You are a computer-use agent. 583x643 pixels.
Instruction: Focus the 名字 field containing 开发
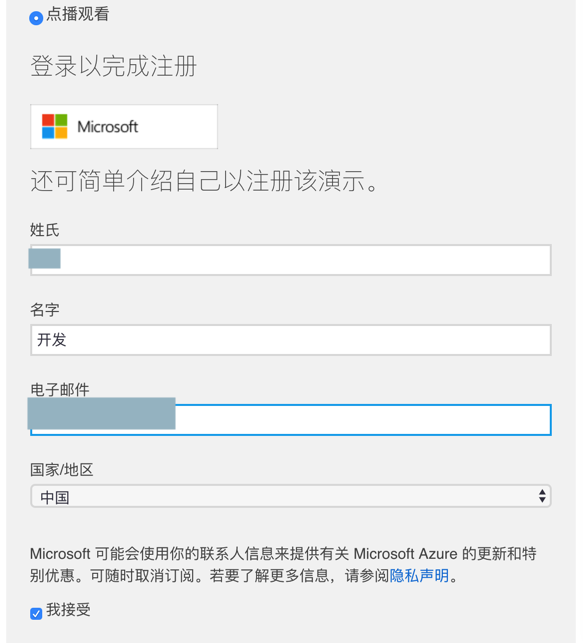(x=291, y=340)
